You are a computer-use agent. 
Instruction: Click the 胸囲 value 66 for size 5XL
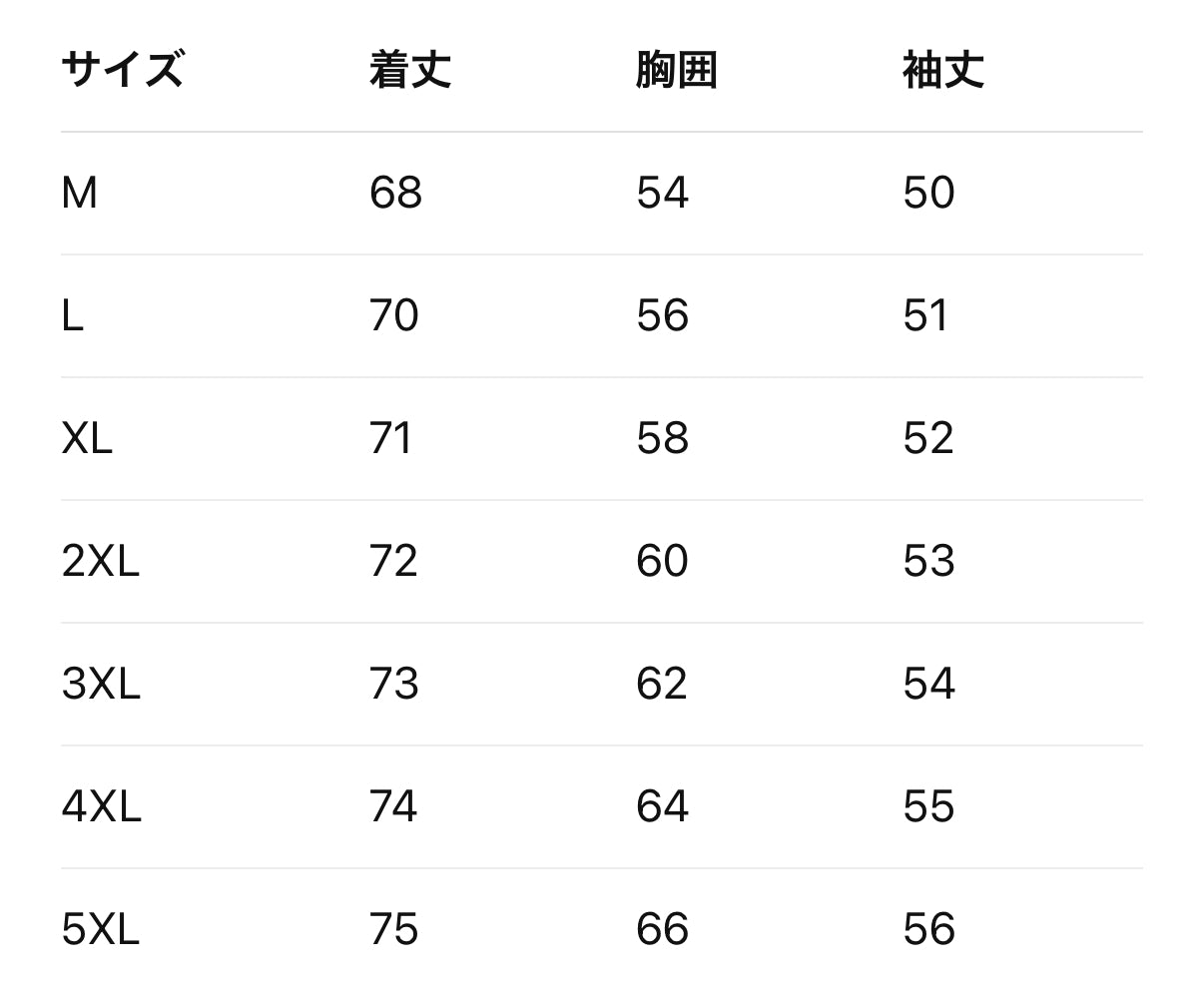[662, 929]
